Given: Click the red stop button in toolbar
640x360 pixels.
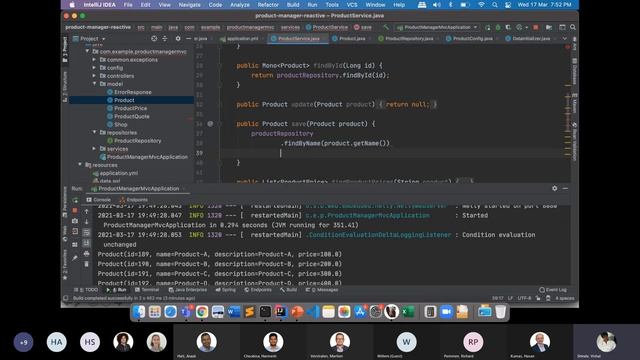Looking at the screenshot, I should click(536, 27).
